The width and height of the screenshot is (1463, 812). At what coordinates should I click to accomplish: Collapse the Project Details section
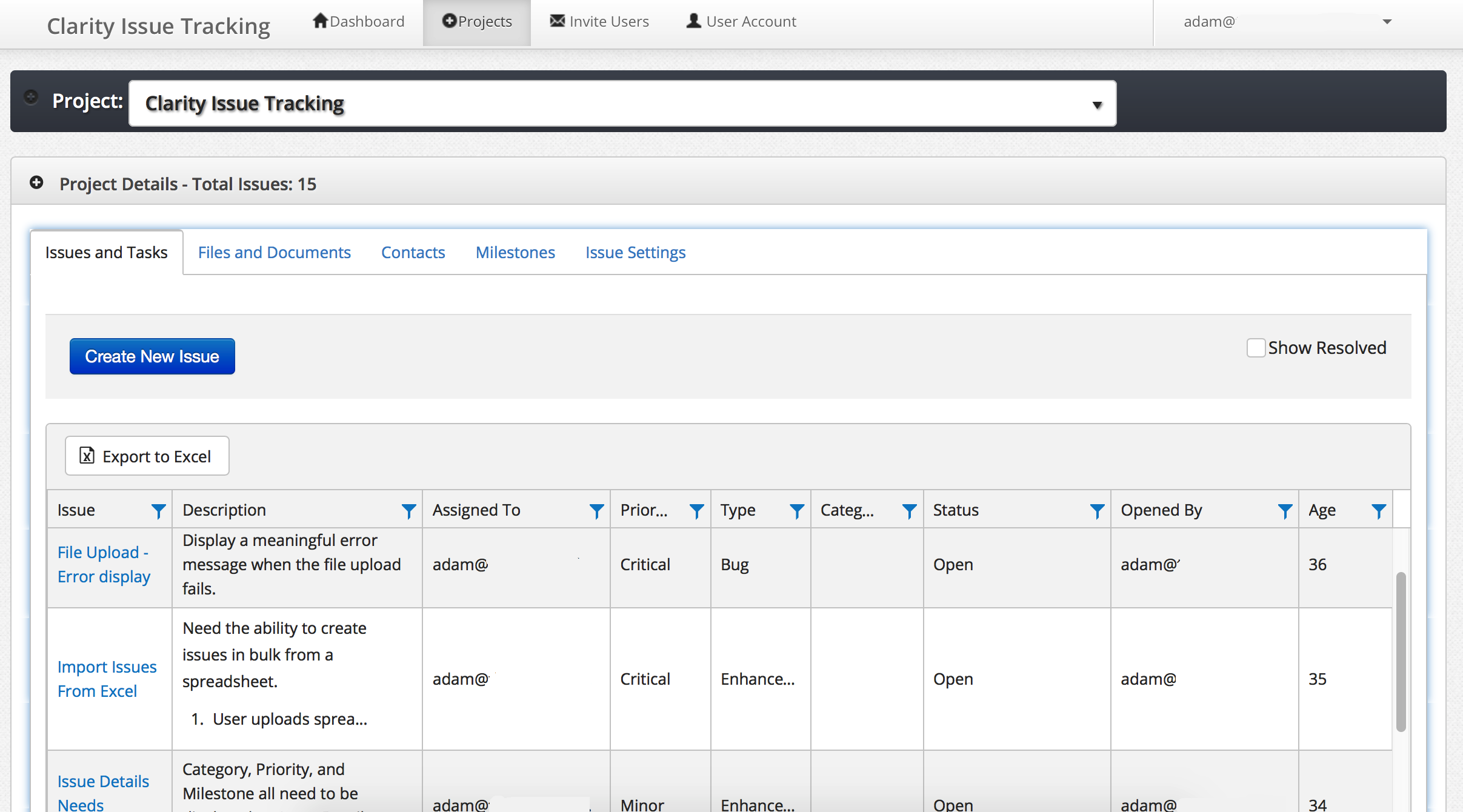click(36, 182)
